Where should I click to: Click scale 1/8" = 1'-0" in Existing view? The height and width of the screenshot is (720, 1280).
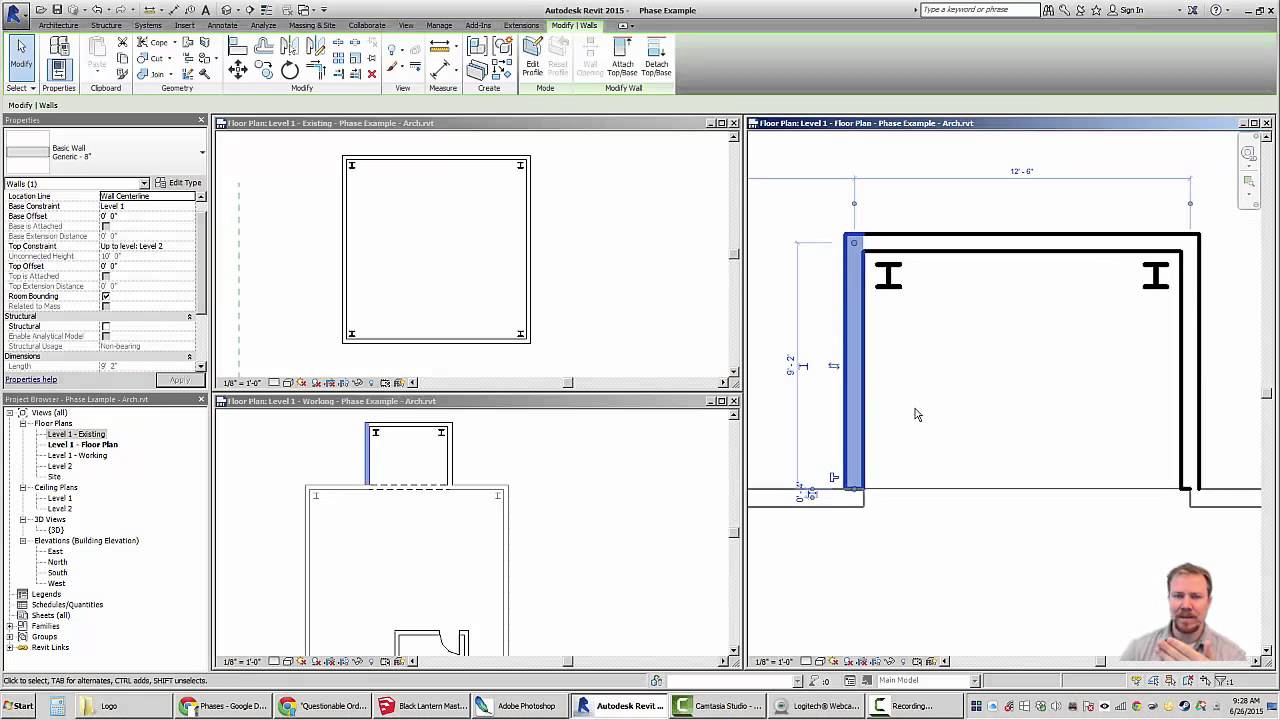(x=242, y=383)
